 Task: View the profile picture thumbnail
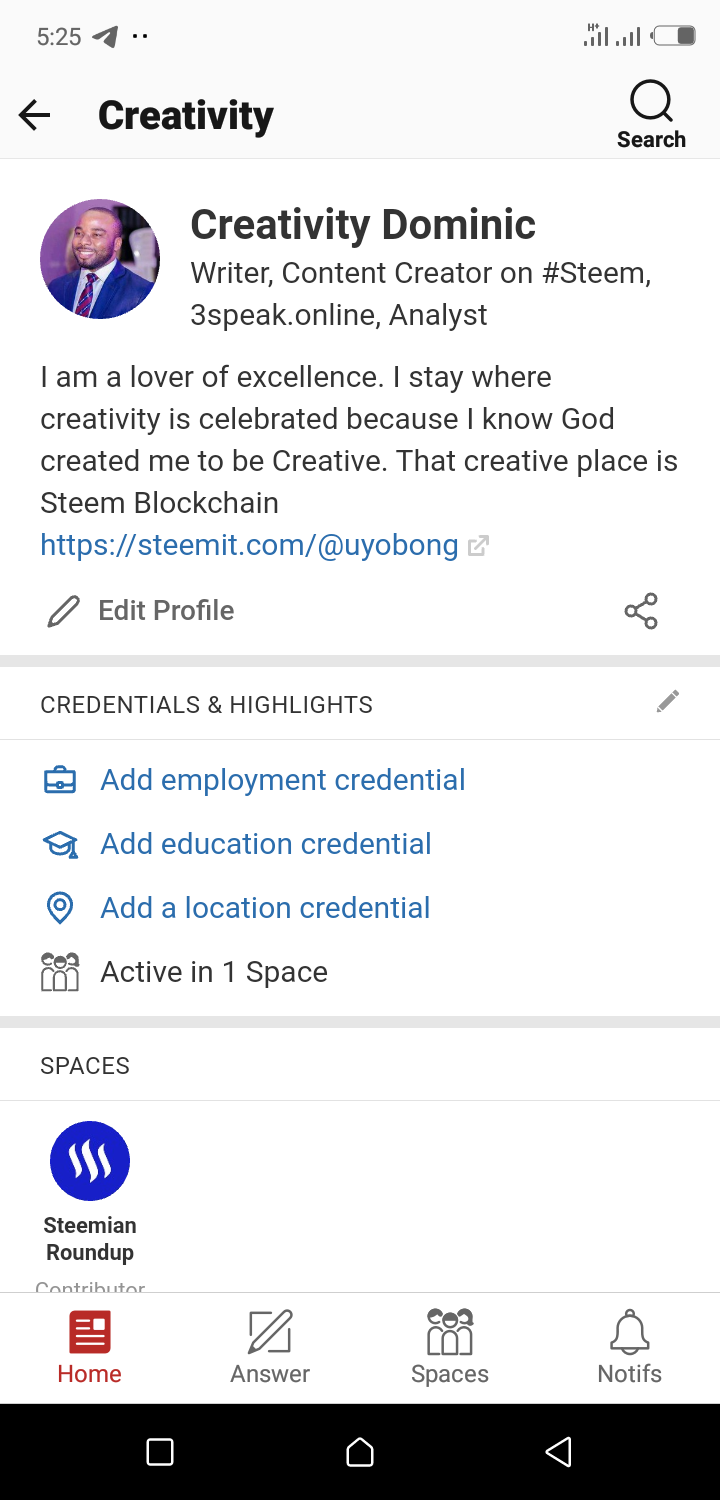100,259
